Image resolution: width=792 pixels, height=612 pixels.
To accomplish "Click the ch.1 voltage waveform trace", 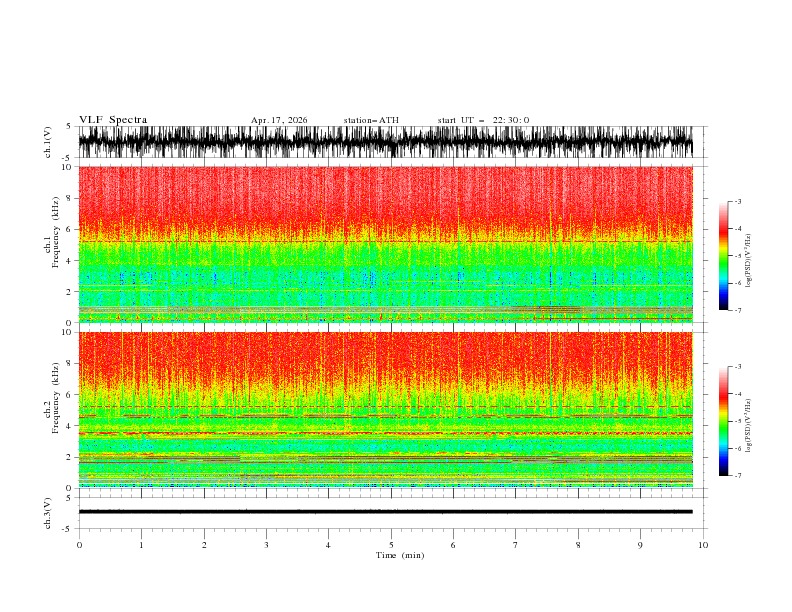I will [385, 142].
